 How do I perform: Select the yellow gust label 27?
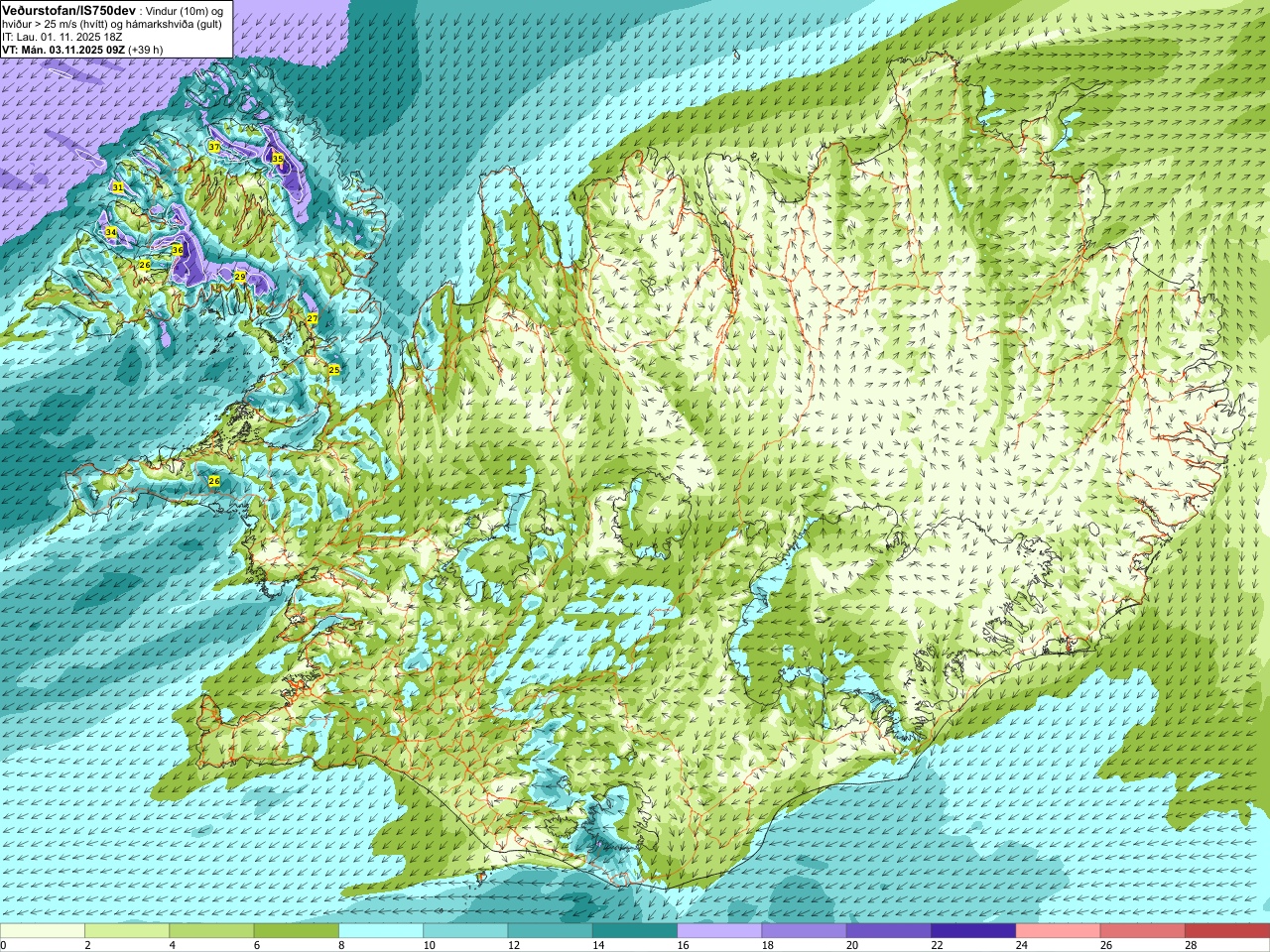click(313, 318)
